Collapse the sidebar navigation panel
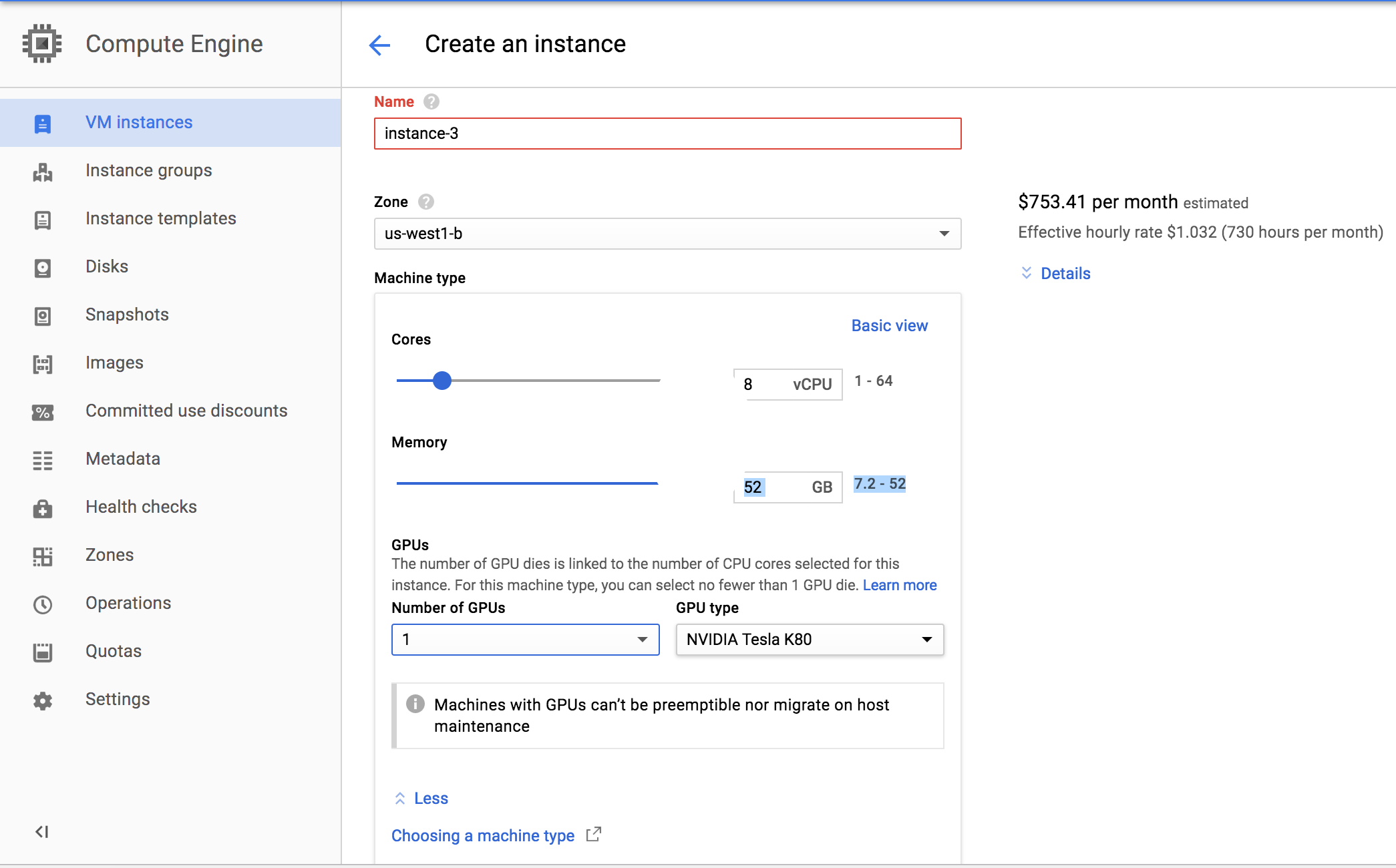 [41, 831]
